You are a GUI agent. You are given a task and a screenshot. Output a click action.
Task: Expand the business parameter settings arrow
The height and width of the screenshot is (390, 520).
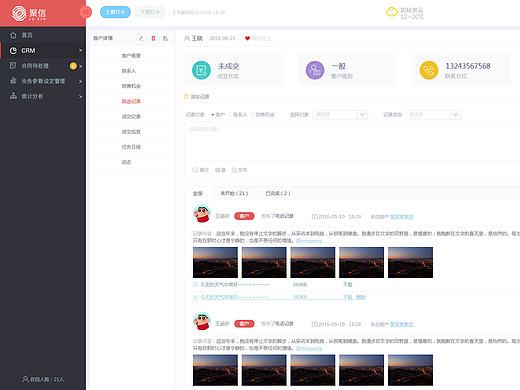pos(80,81)
